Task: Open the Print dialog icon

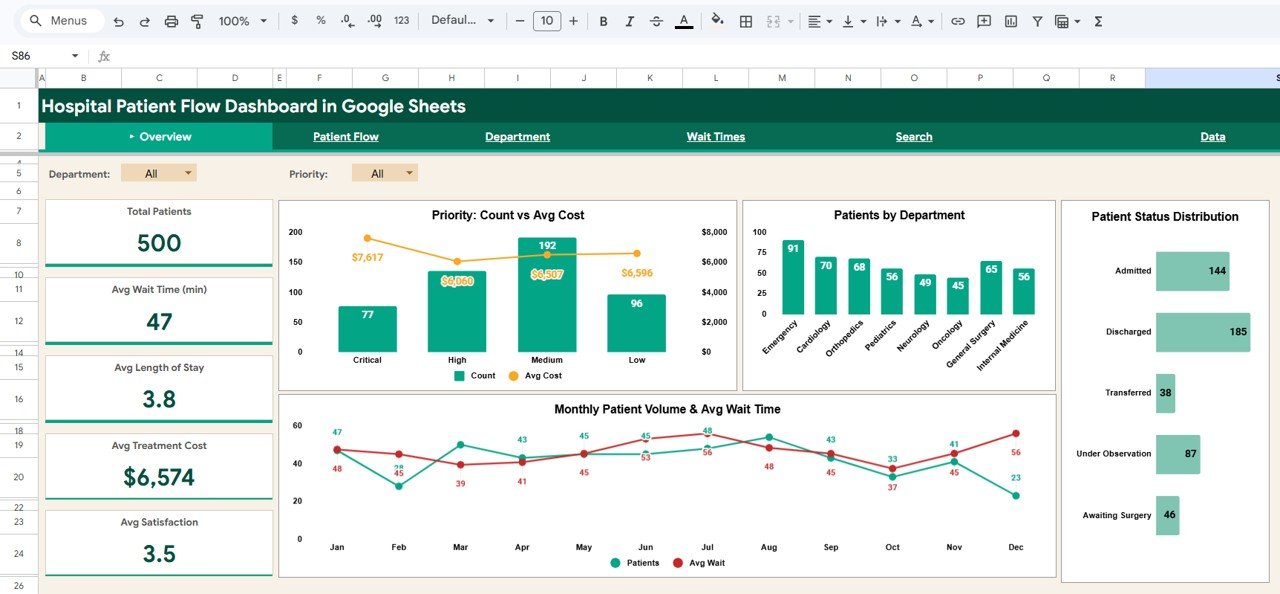Action: 172,20
